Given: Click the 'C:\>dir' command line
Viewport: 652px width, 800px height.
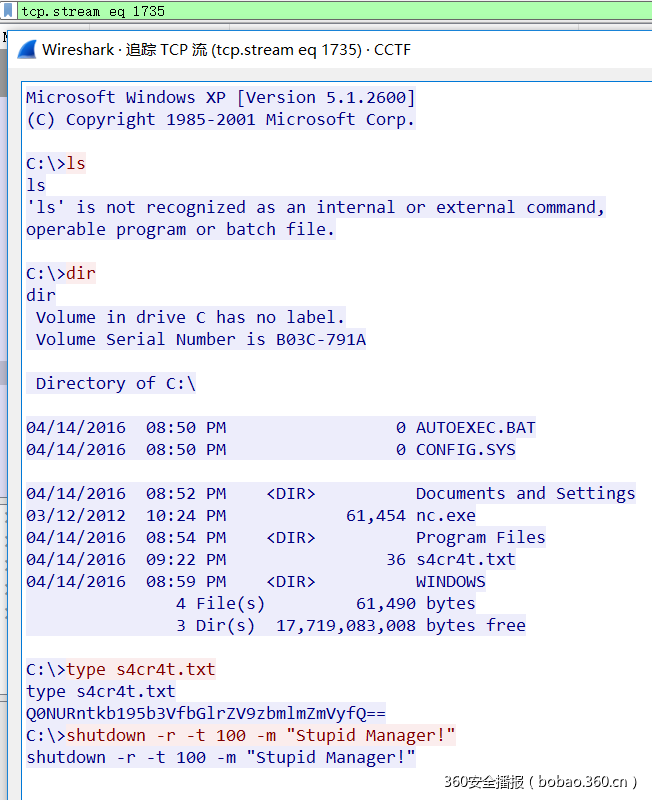Looking at the screenshot, I should (61, 273).
